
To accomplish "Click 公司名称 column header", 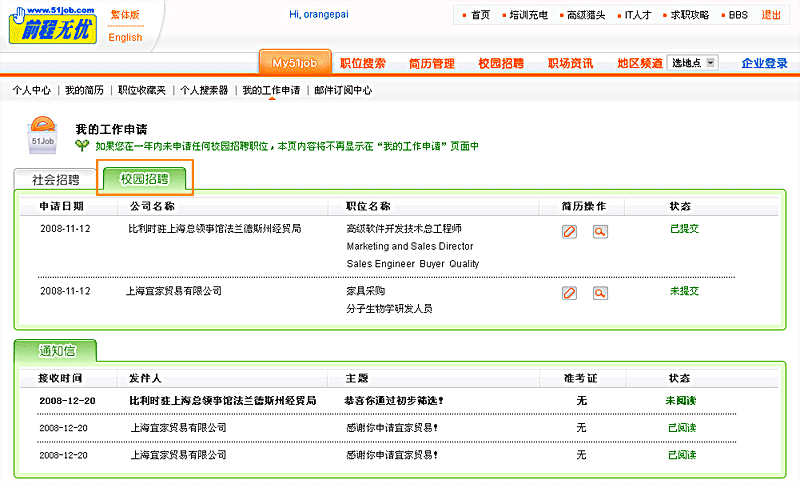I will pyautogui.click(x=152, y=206).
